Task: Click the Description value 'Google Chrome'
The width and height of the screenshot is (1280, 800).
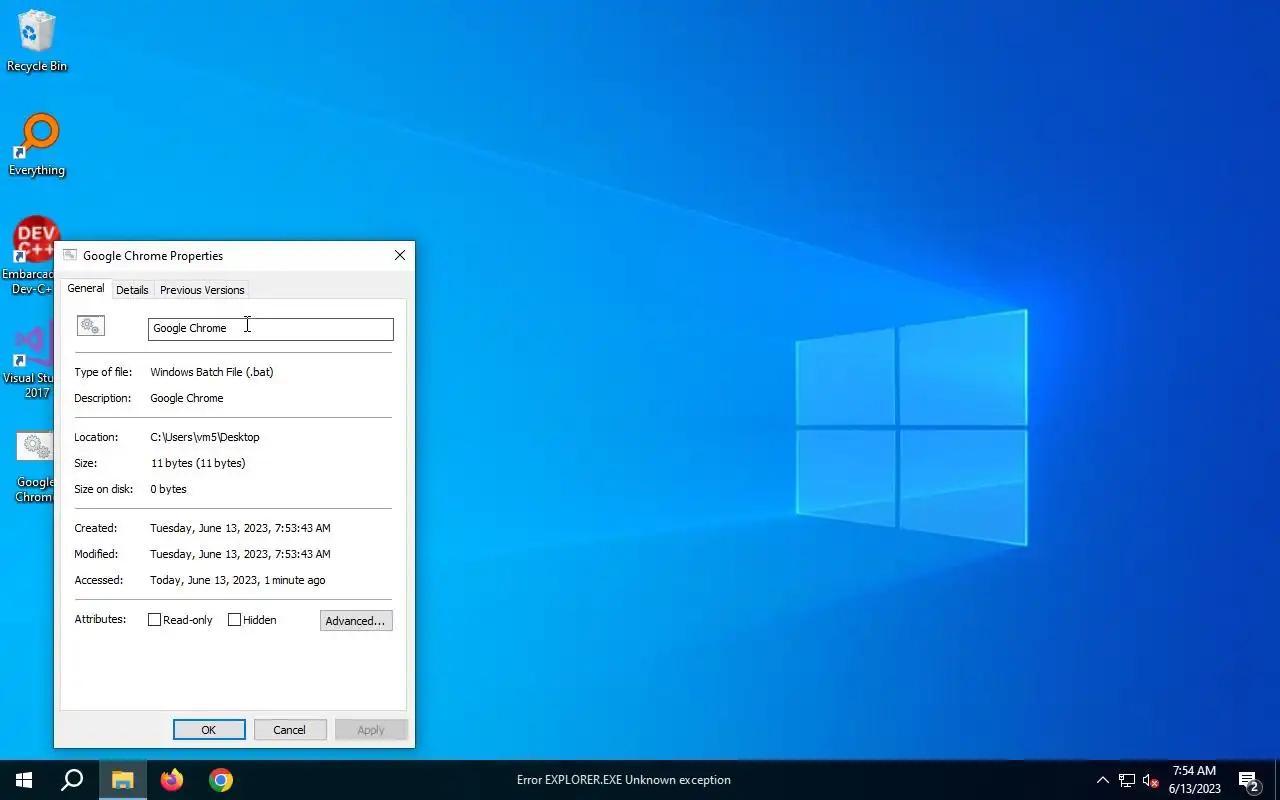Action: [x=187, y=398]
